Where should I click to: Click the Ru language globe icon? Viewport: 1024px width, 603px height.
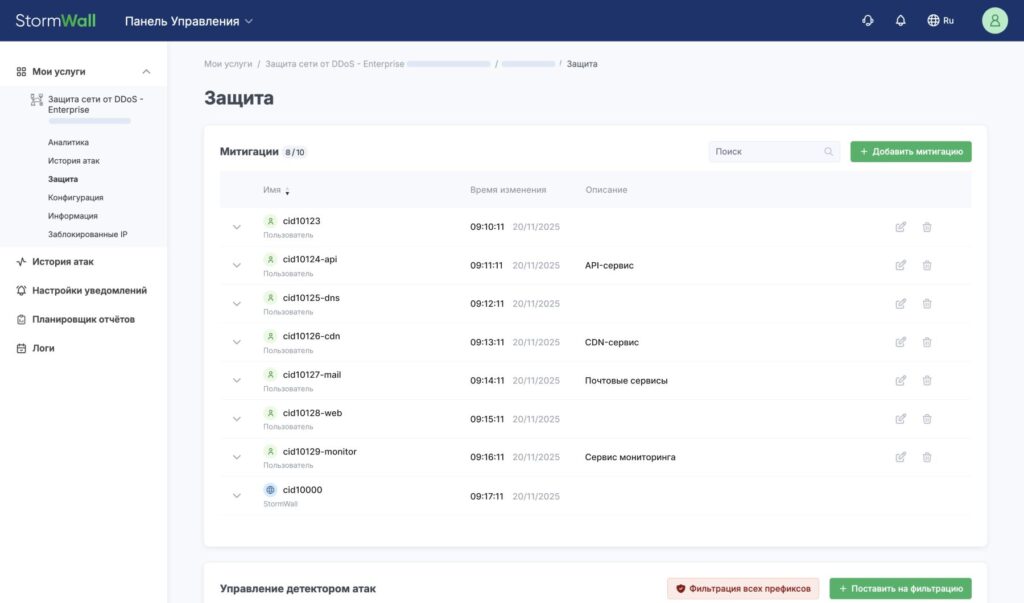[933, 19]
